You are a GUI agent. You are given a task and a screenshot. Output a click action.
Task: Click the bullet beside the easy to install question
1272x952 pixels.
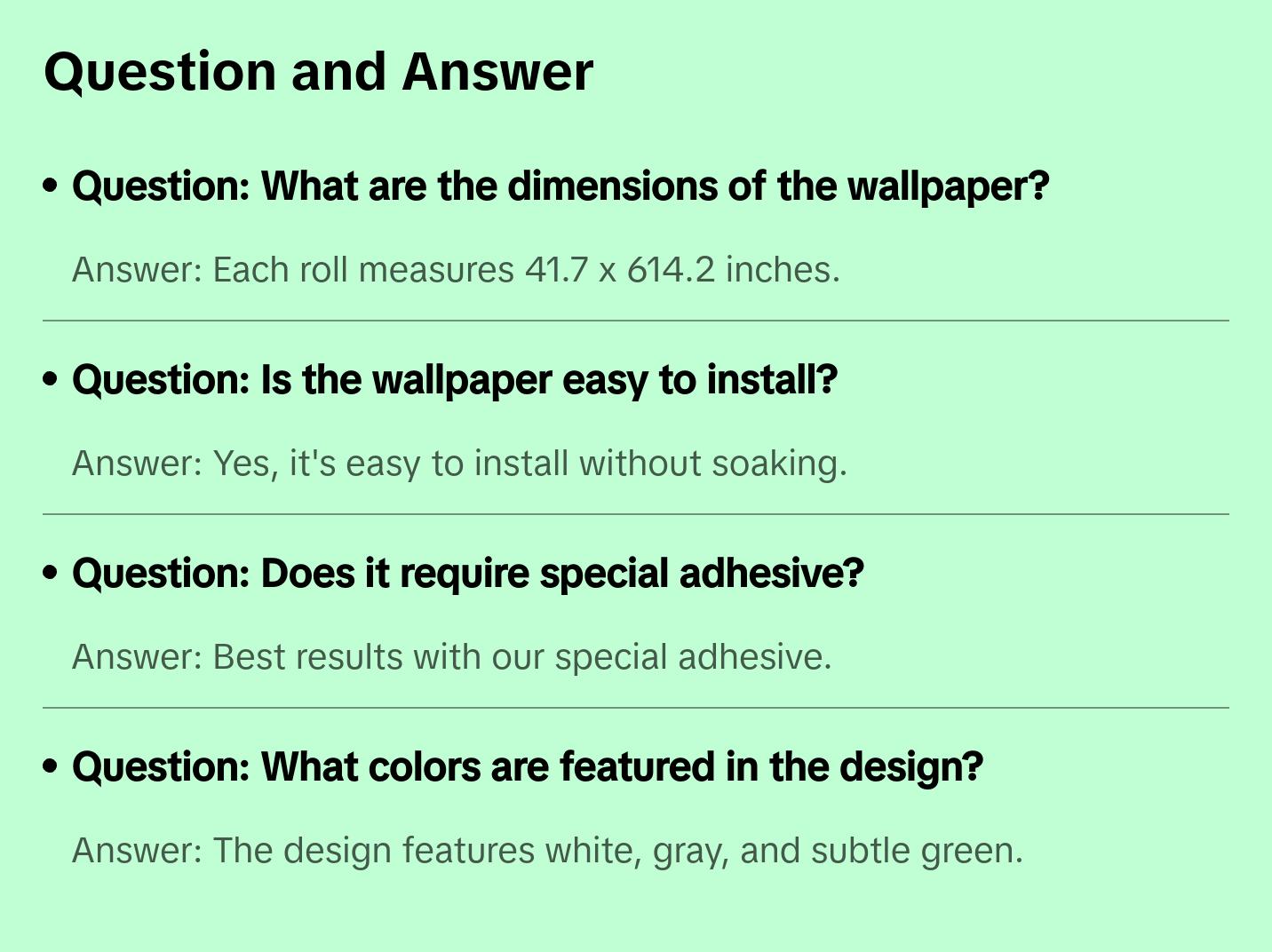point(51,379)
